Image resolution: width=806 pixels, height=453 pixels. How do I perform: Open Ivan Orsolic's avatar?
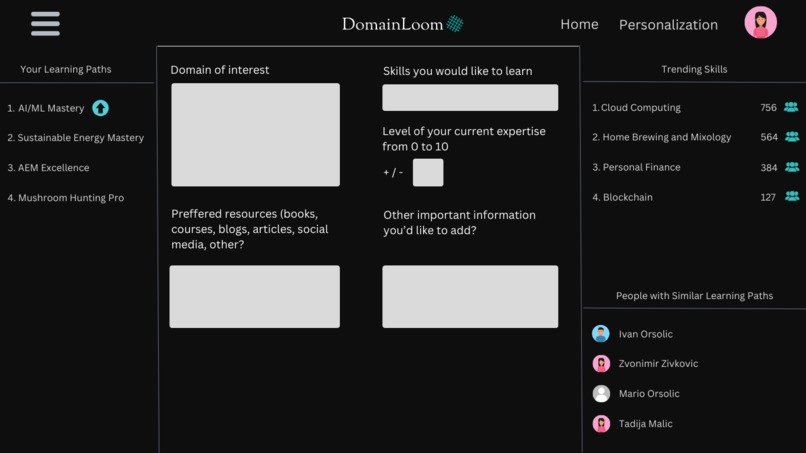point(600,334)
